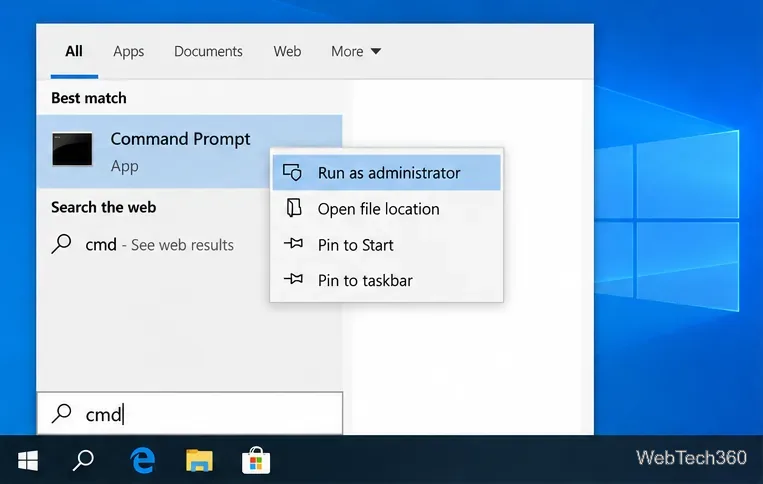The width and height of the screenshot is (763, 484).
Task: Click the file icon beside Open file location
Action: pyautogui.click(x=293, y=208)
